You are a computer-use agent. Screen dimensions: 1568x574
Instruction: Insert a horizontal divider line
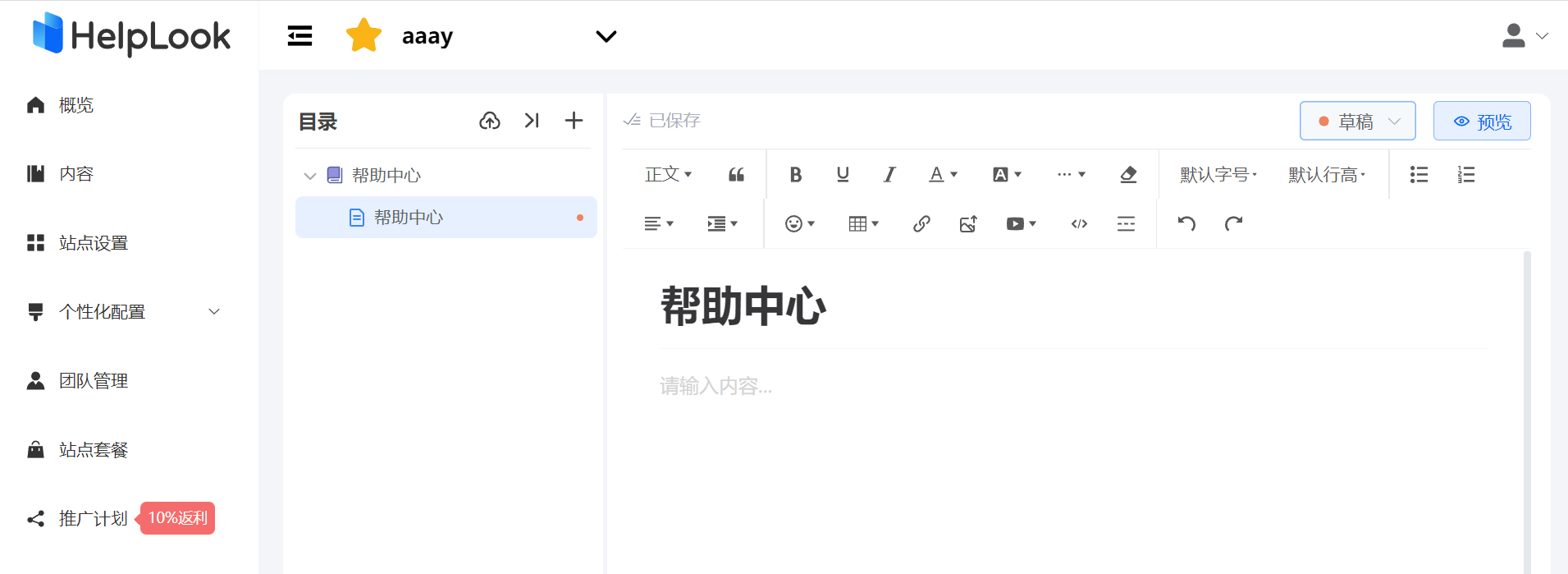[x=1126, y=224]
